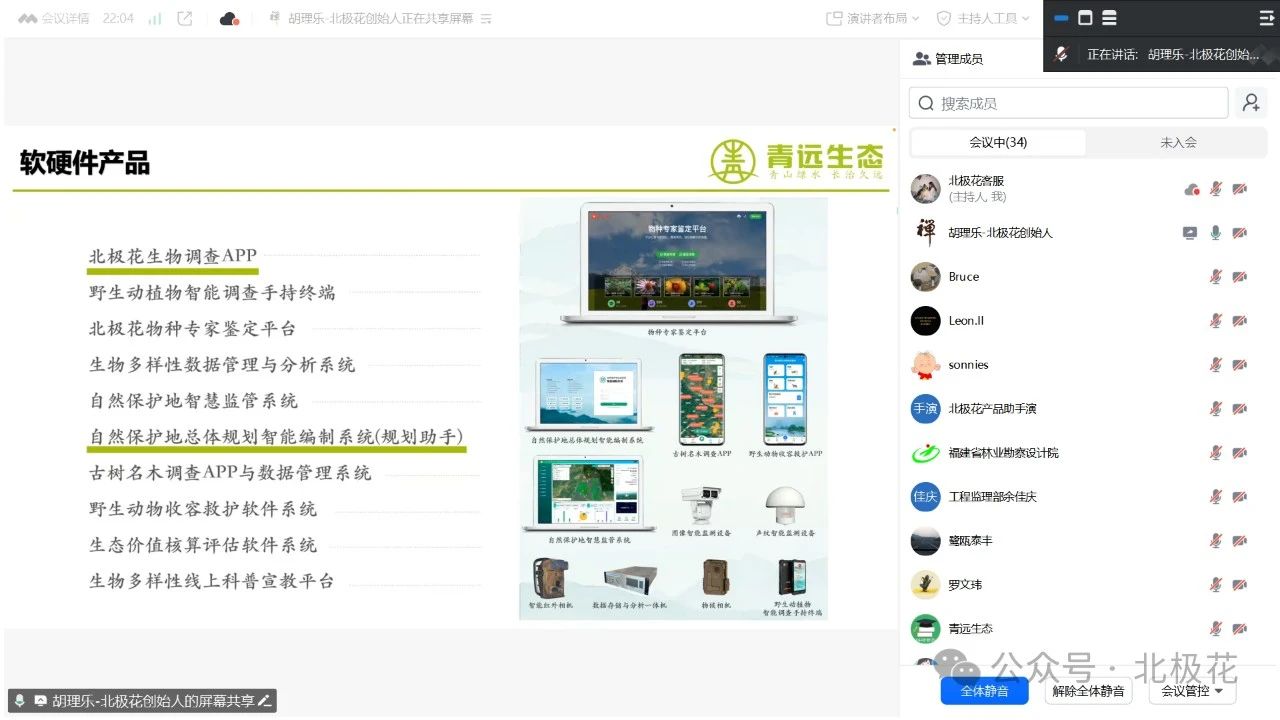This screenshot has height=720, width=1280.
Task: Click slide item 生物多样性数据管理与分析系统
Action: [222, 365]
